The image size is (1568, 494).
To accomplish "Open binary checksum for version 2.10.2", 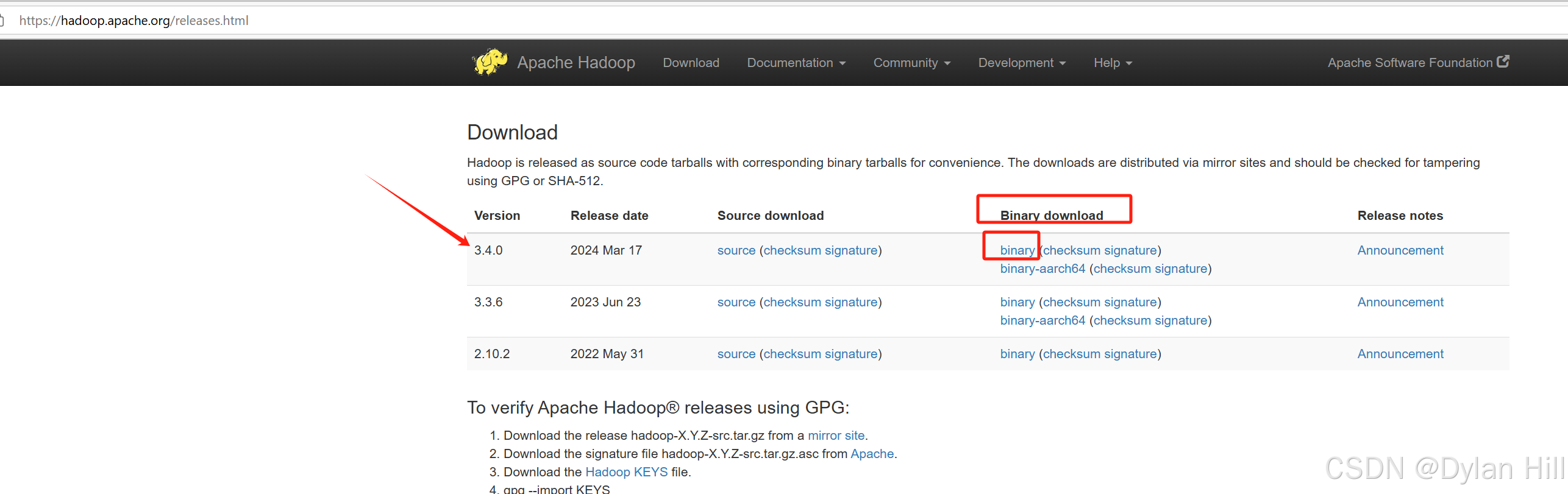I will click(x=1072, y=354).
